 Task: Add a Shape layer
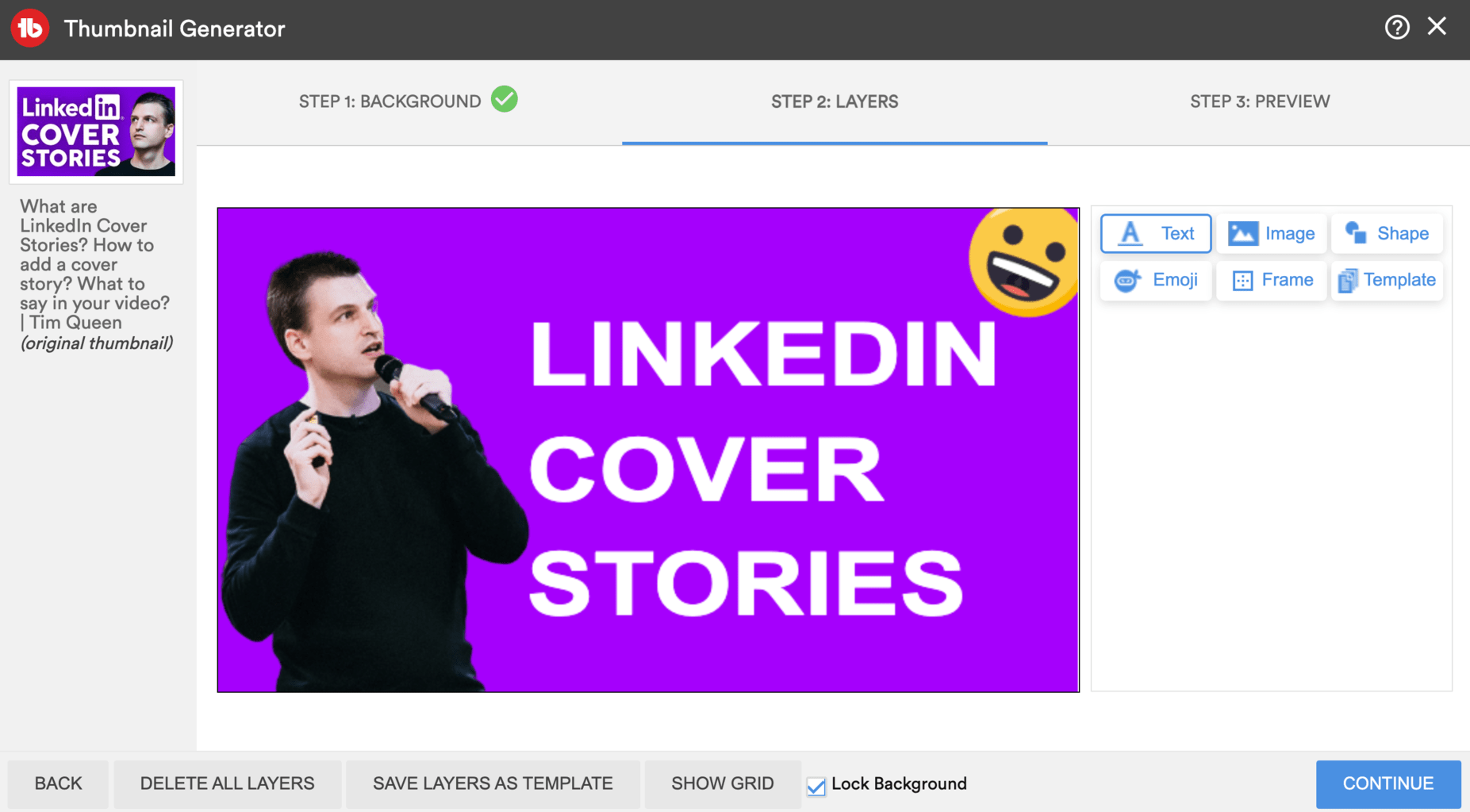pos(1387,233)
